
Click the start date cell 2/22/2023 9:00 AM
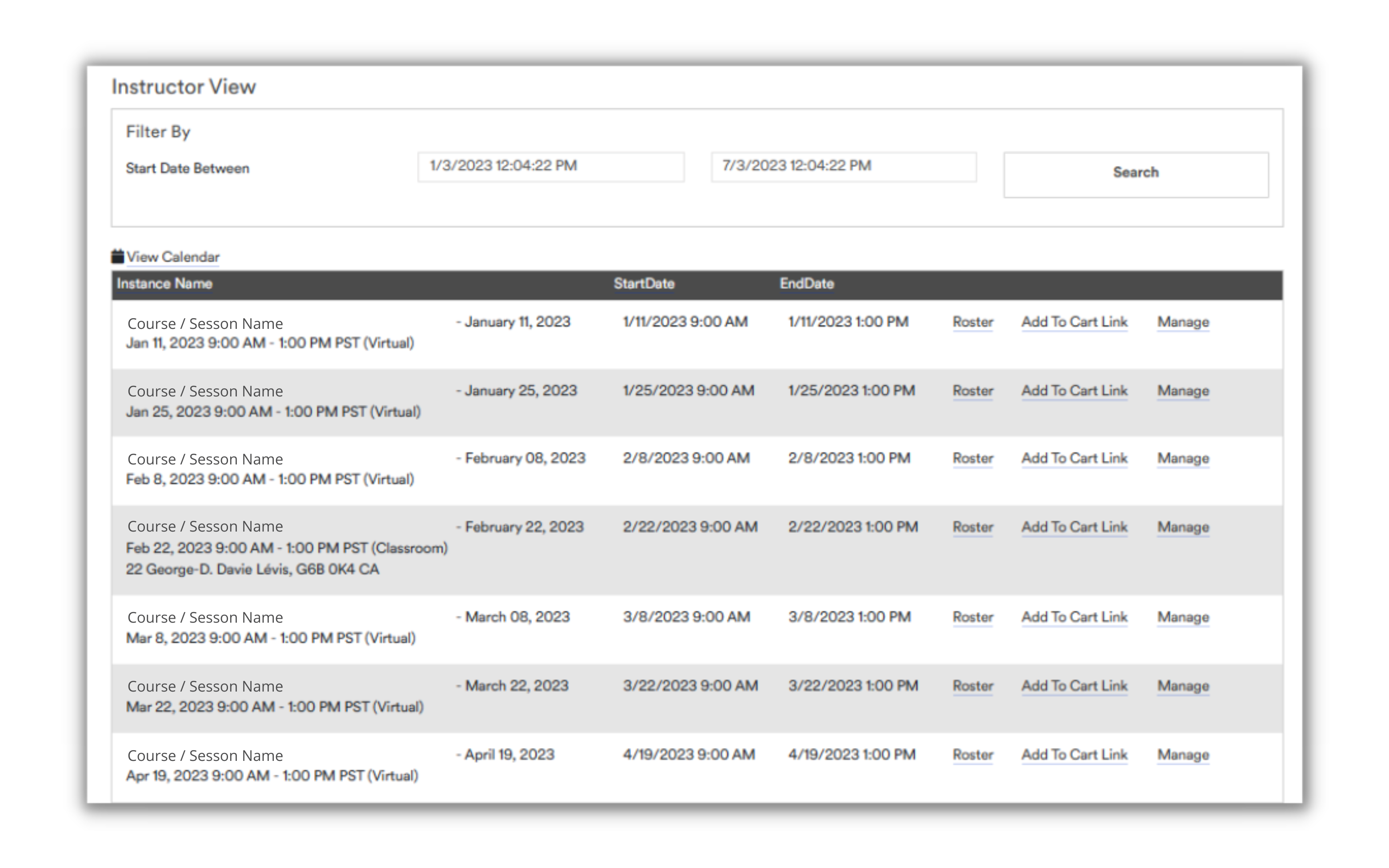tap(690, 527)
